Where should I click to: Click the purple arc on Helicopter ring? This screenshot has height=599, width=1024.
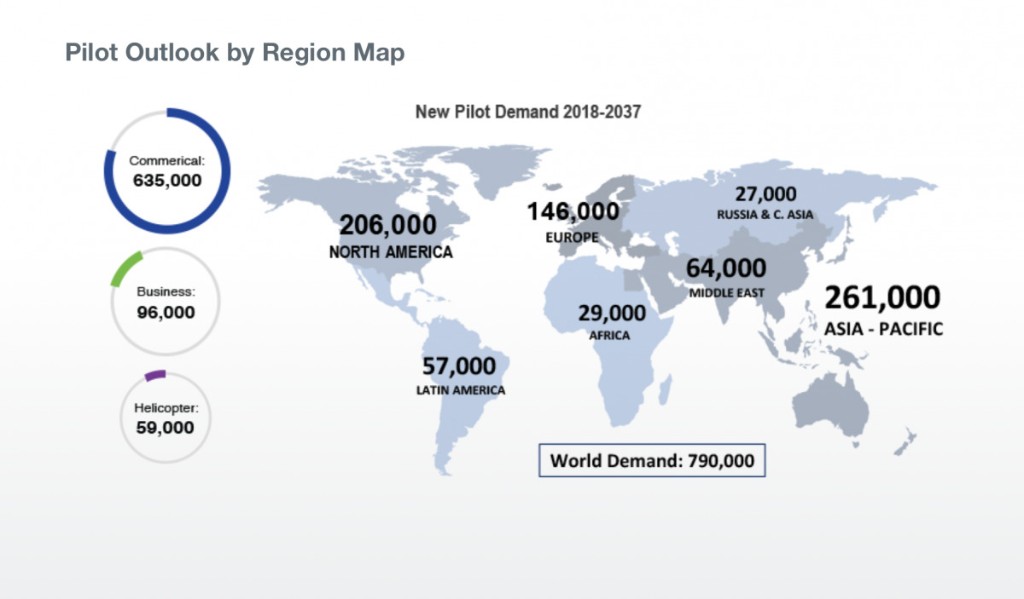coord(155,375)
